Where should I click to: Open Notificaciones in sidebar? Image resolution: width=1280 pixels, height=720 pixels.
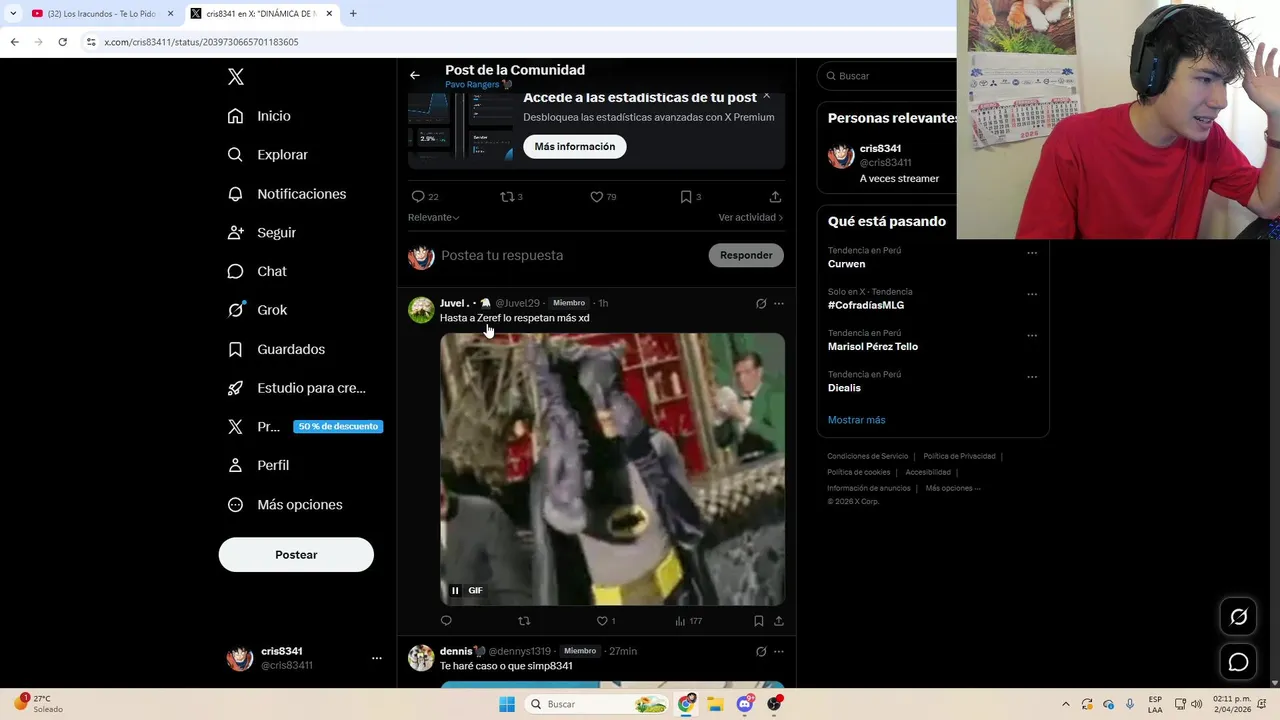click(x=287, y=194)
